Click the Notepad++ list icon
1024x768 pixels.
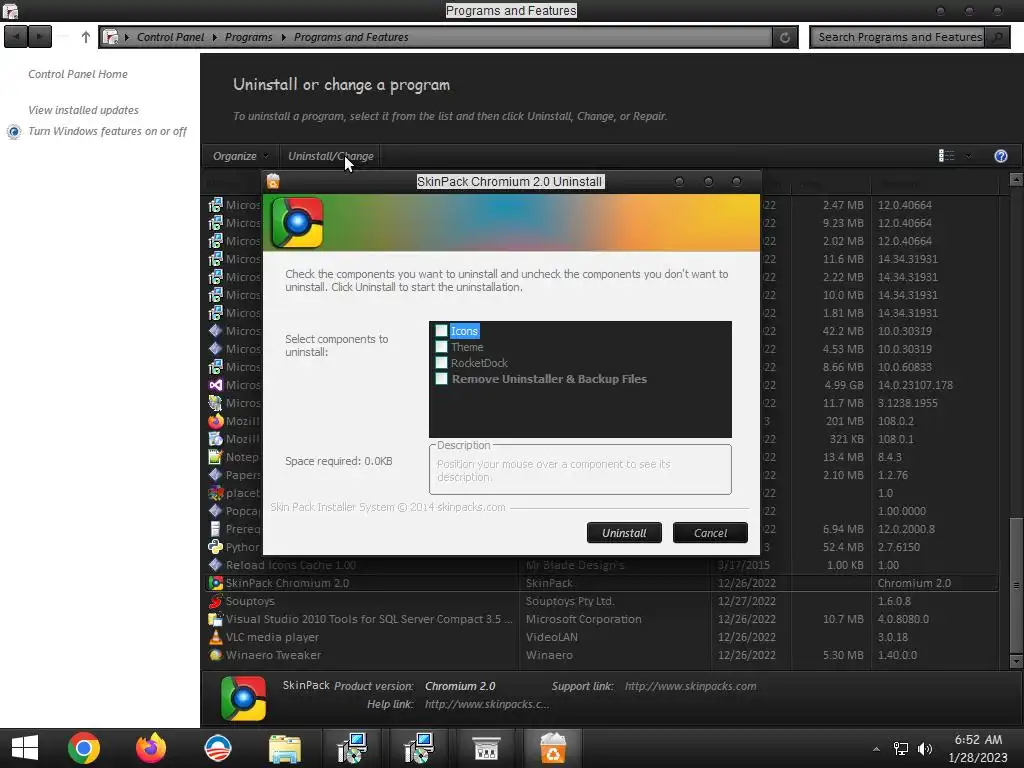[216, 457]
